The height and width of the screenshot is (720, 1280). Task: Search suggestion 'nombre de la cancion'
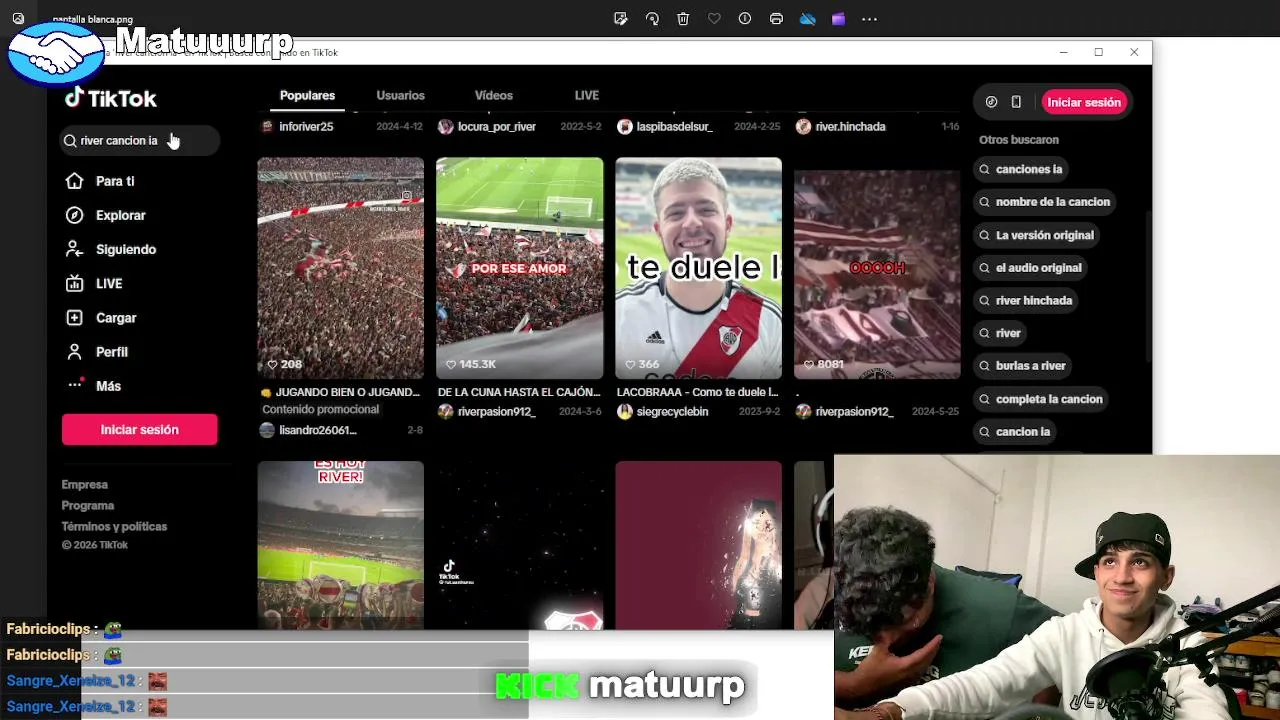pyautogui.click(x=1046, y=202)
